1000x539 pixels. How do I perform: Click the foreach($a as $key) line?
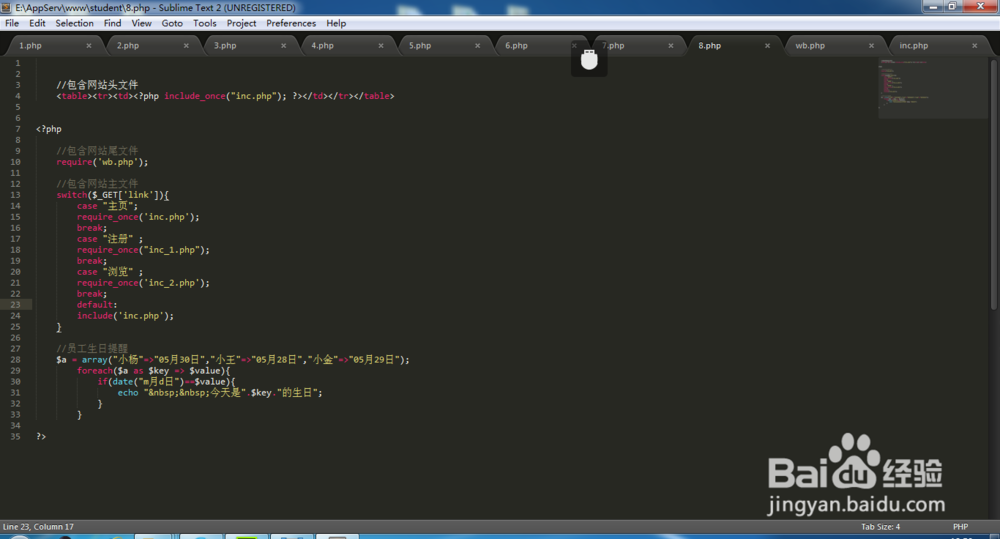(153, 371)
